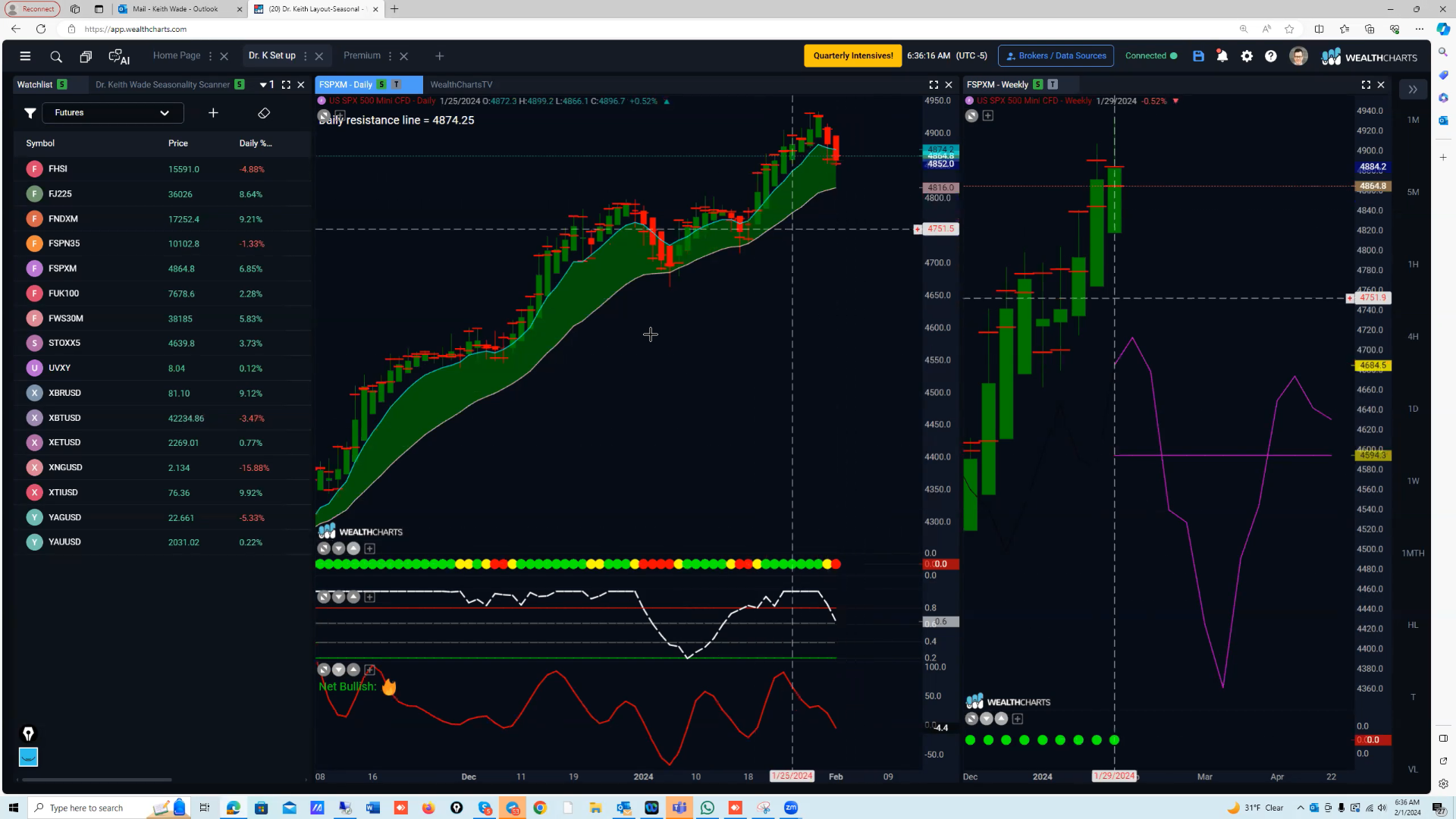Screen dimensions: 1456x819
Task: Toggle the hide icon on the daily chart
Action: tap(324, 116)
